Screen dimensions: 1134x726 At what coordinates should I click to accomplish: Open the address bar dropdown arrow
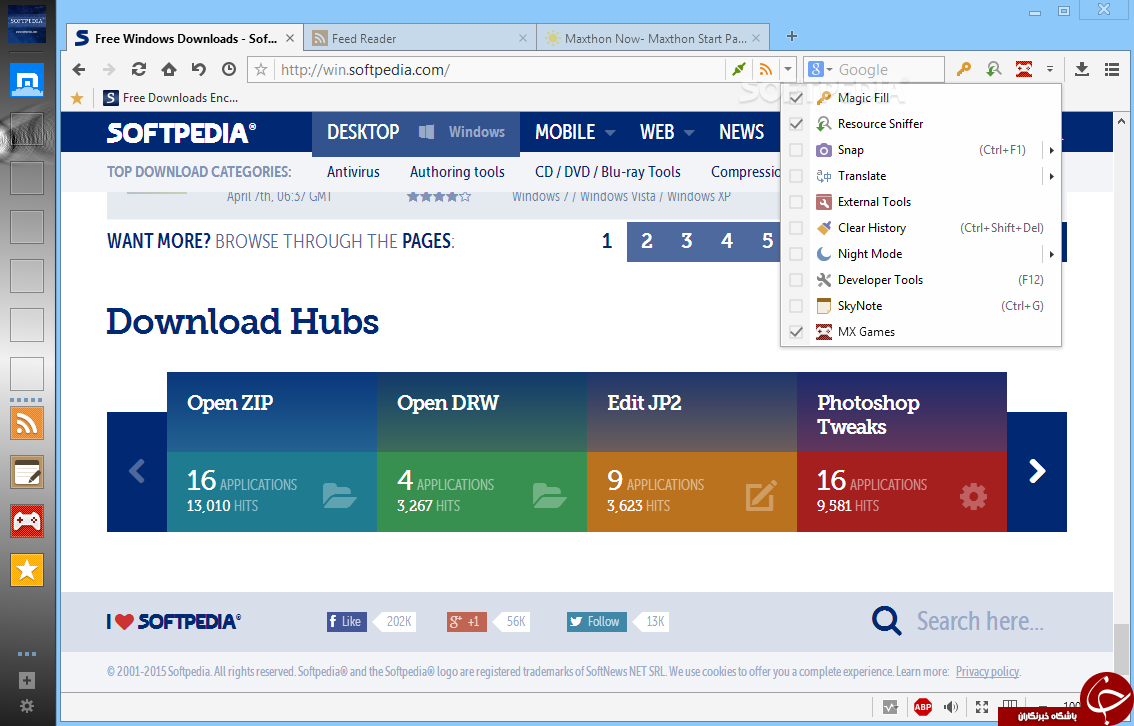(788, 69)
